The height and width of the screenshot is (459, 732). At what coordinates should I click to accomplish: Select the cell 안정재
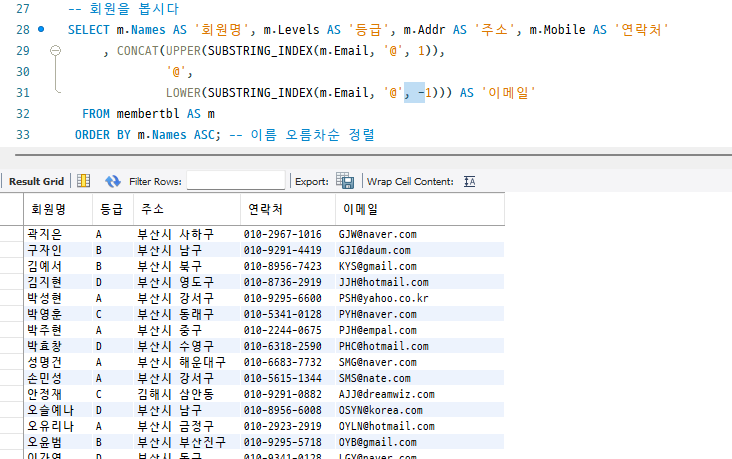[58, 394]
